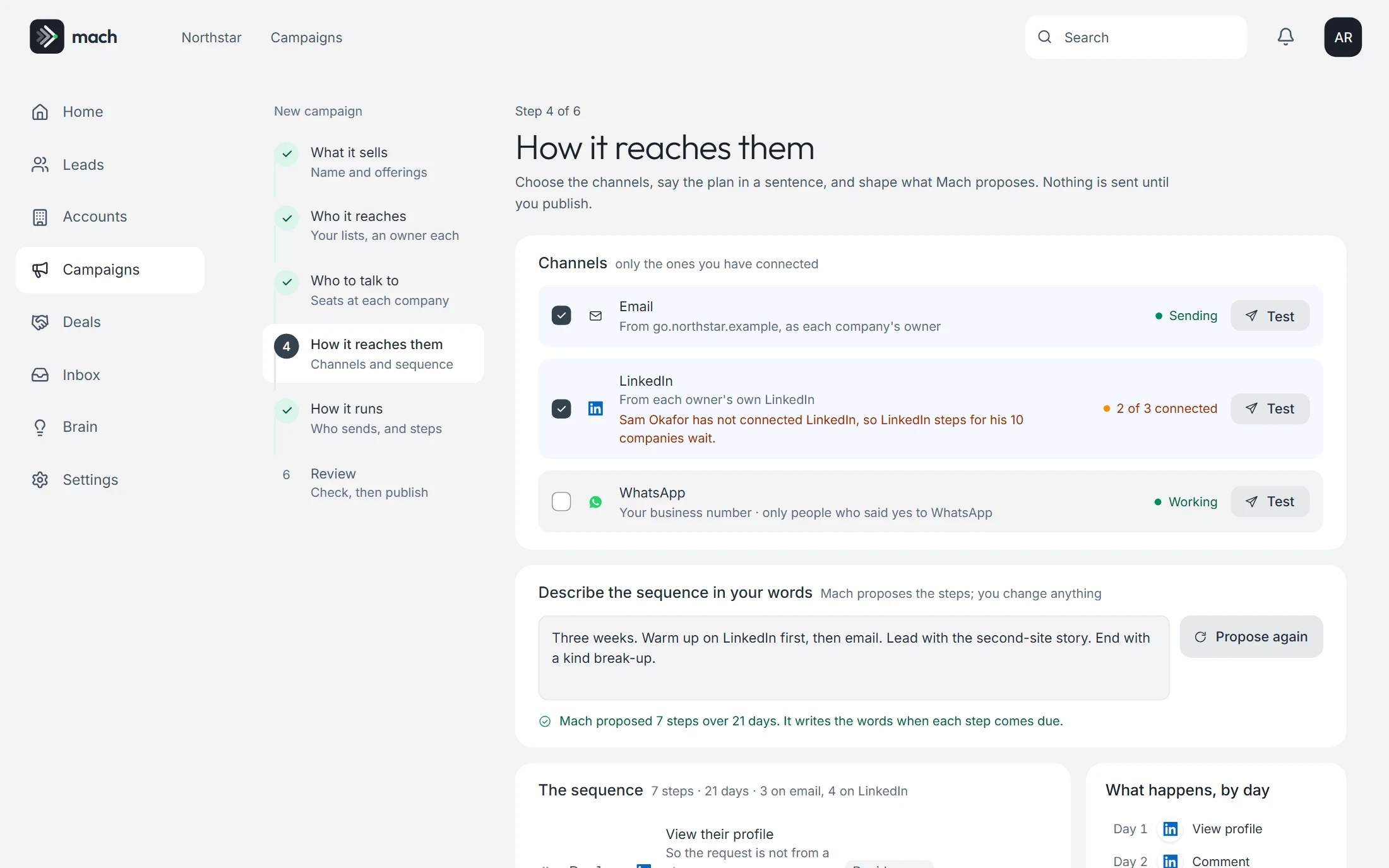This screenshot has width=1389, height=868.
Task: Click the mach logo icon
Action: [x=47, y=37]
